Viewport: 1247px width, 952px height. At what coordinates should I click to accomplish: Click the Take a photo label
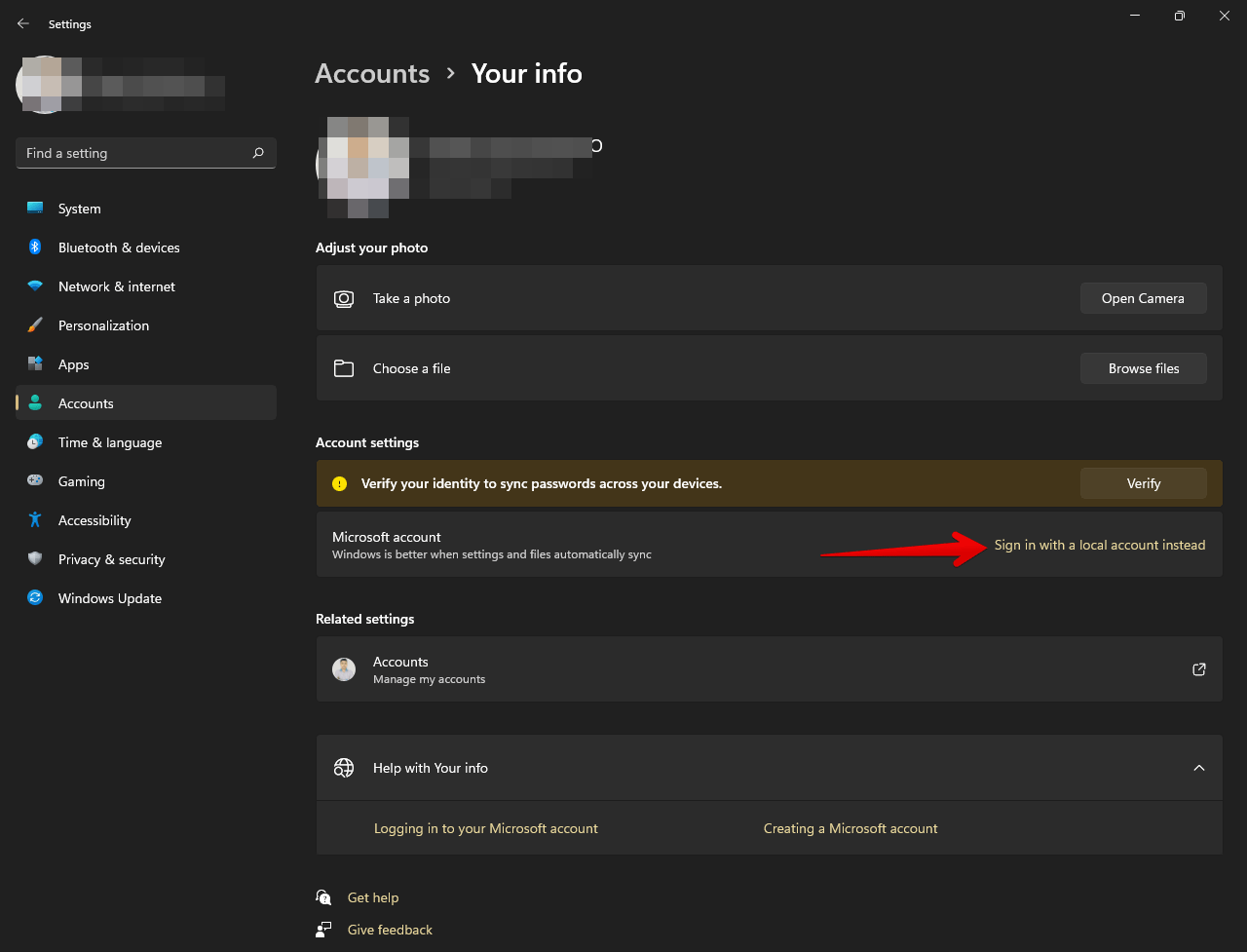point(411,298)
